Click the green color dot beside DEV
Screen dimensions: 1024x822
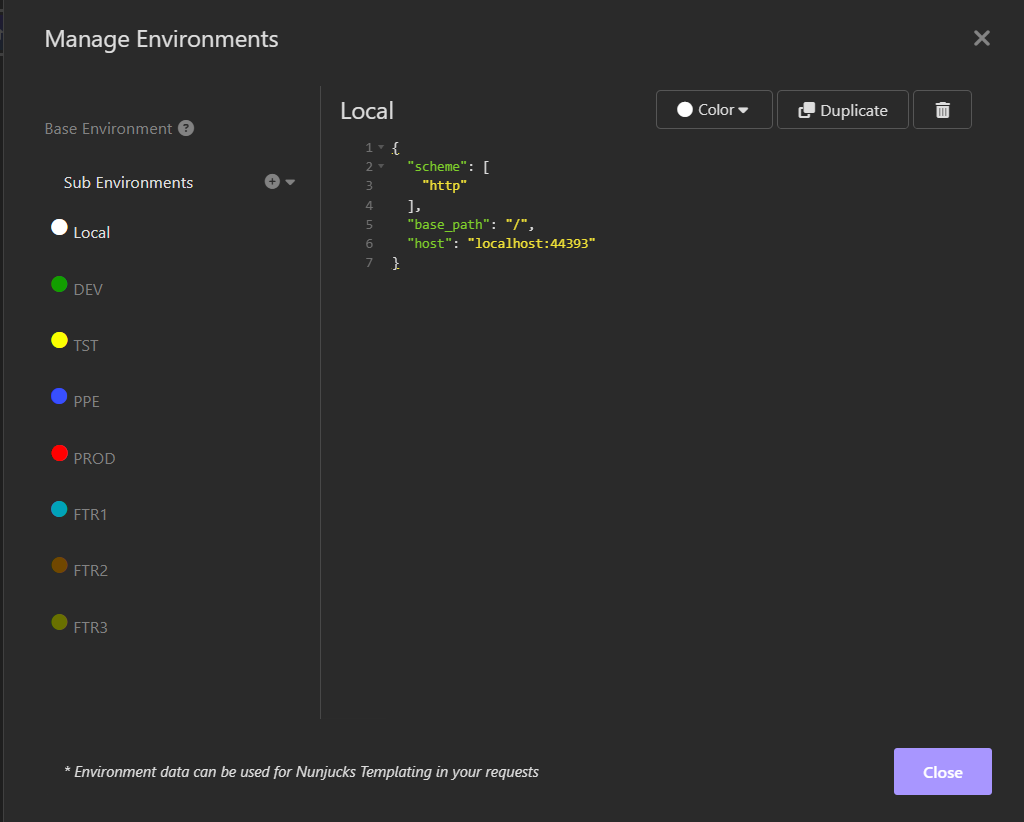[x=59, y=283]
